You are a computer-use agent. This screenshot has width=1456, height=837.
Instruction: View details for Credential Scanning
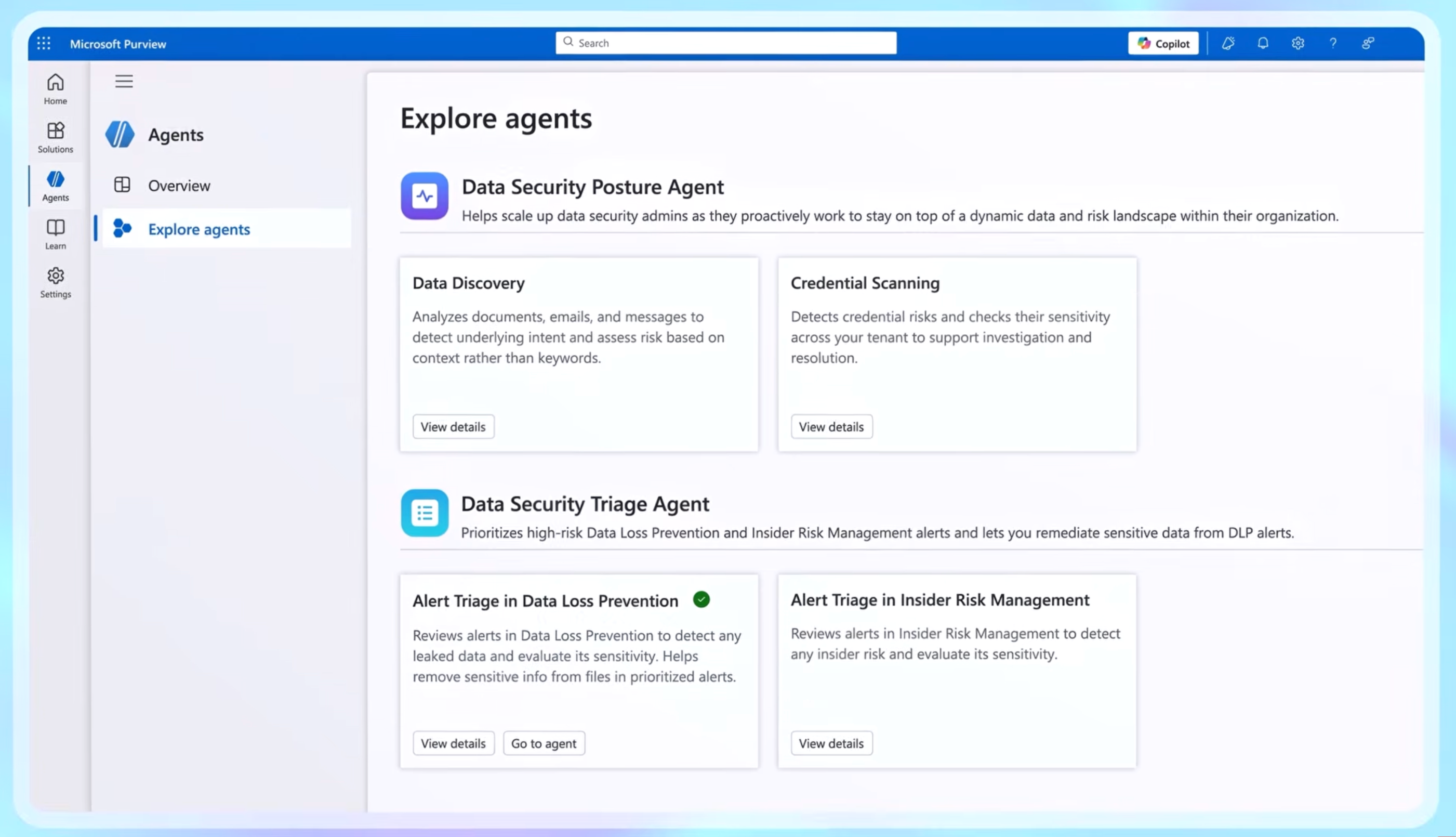pos(831,426)
